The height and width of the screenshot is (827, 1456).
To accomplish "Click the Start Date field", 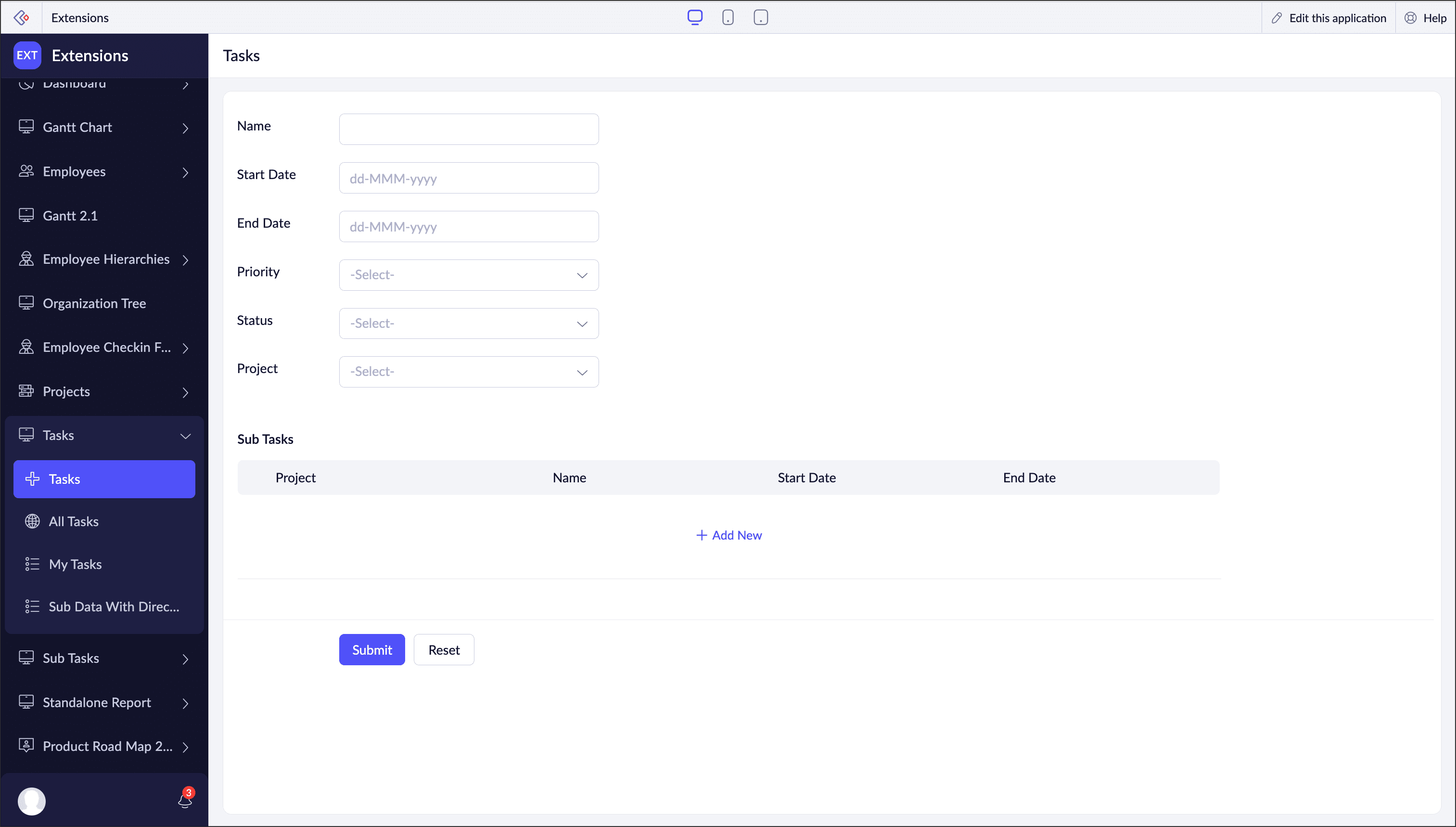I will click(x=469, y=179).
